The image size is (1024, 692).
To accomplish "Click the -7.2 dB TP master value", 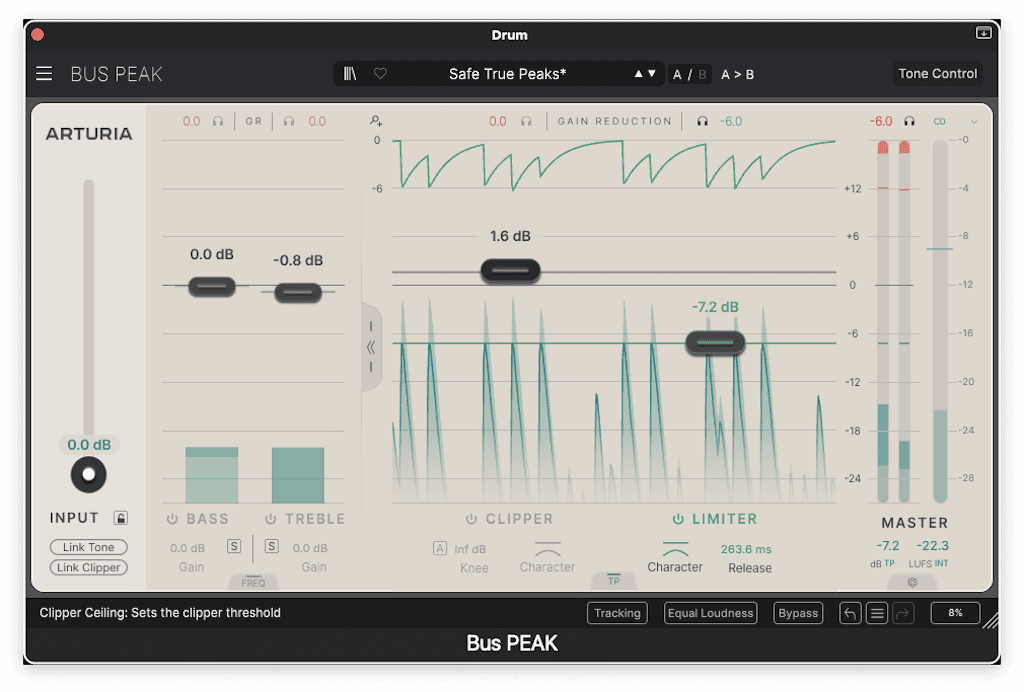I will tap(888, 546).
